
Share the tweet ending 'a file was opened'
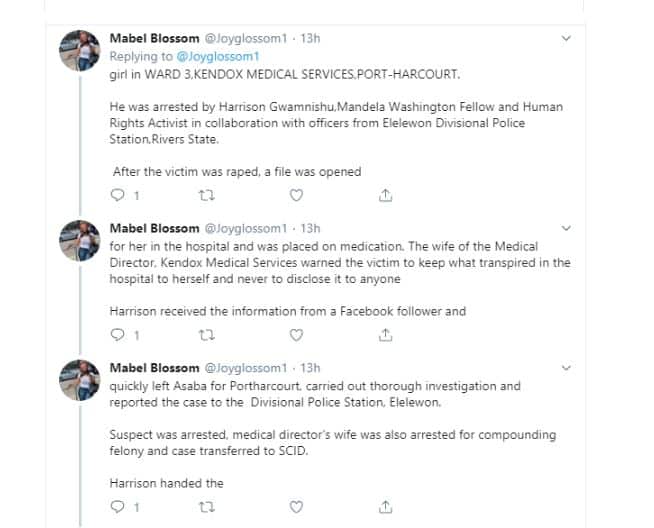coord(386,196)
